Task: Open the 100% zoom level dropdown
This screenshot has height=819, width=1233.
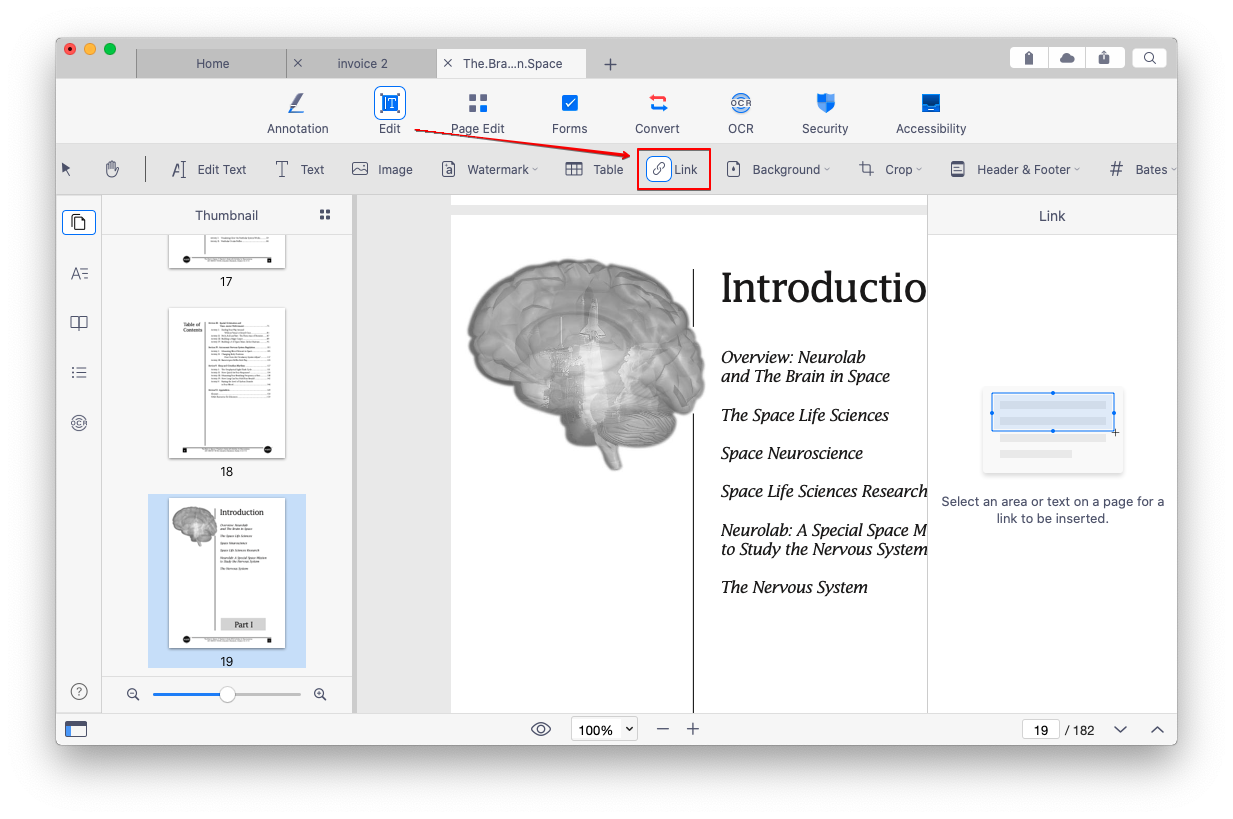Action: click(604, 729)
